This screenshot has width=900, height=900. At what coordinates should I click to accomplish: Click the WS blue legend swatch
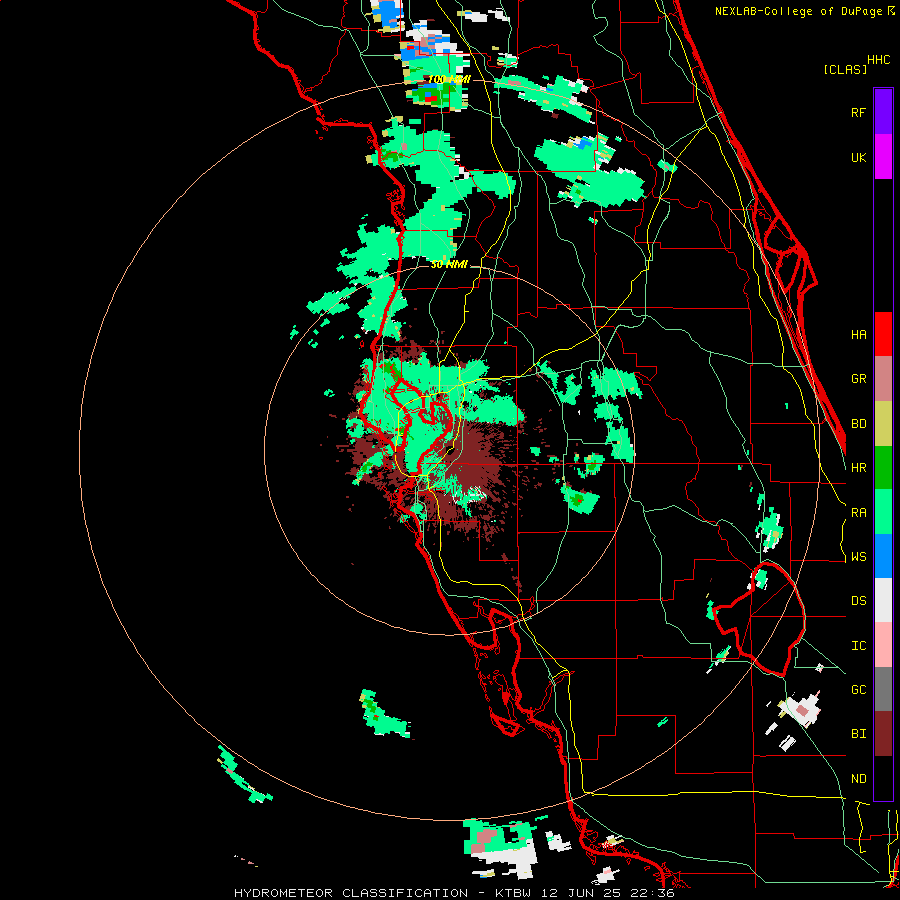[x=883, y=556]
